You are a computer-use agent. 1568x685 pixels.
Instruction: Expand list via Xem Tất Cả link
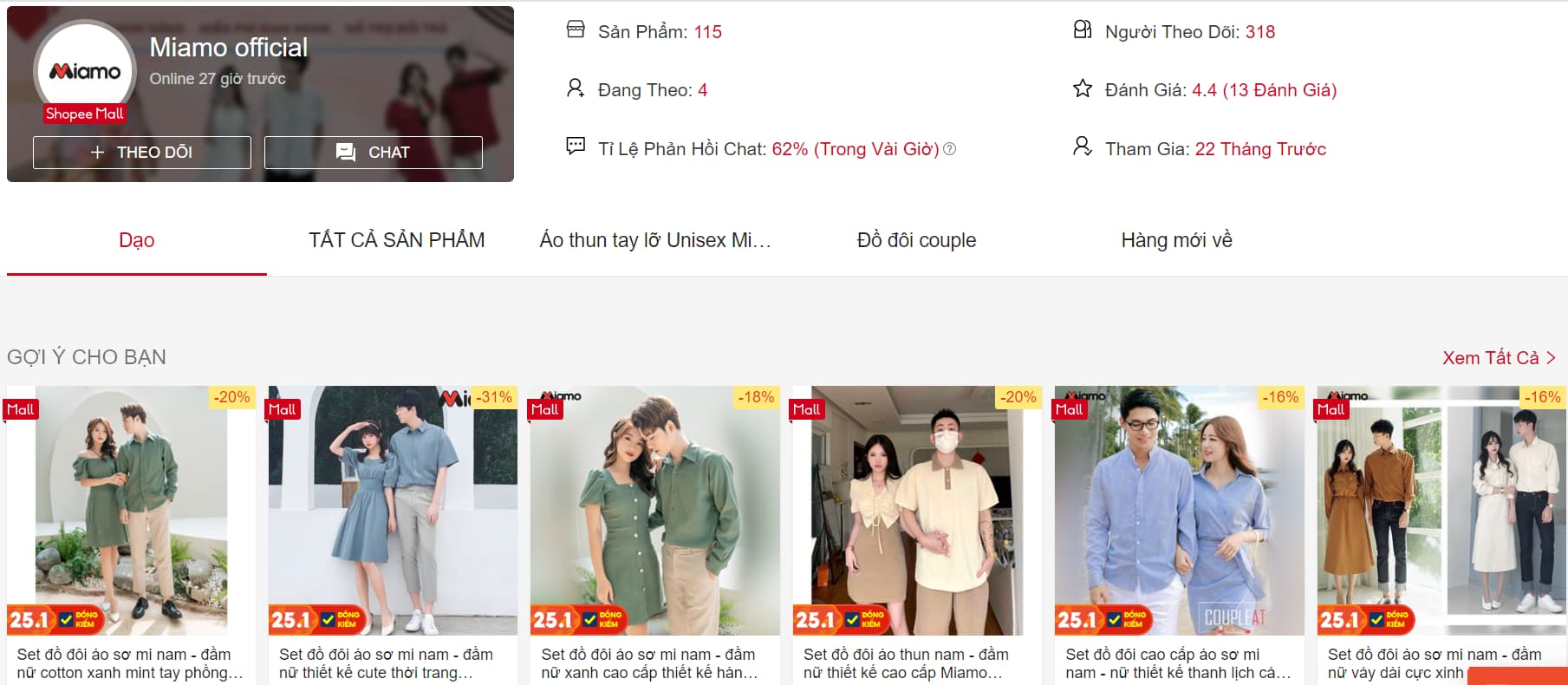tap(1499, 357)
